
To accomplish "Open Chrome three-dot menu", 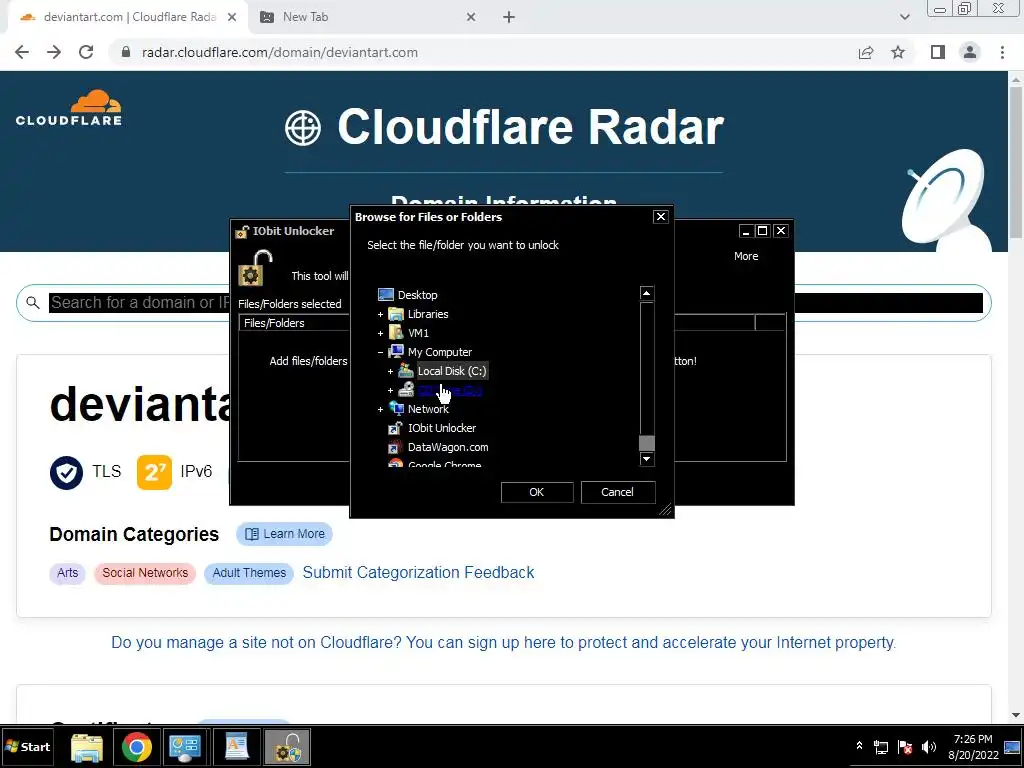I will [1002, 52].
